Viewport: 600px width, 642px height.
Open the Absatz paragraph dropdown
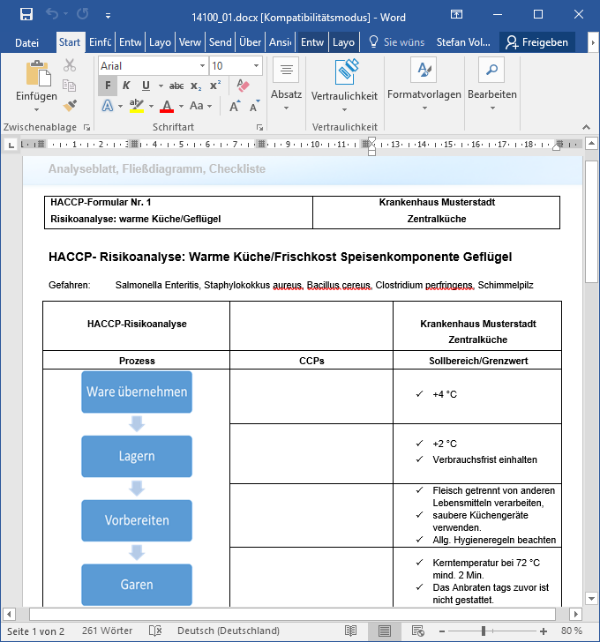tap(286, 80)
